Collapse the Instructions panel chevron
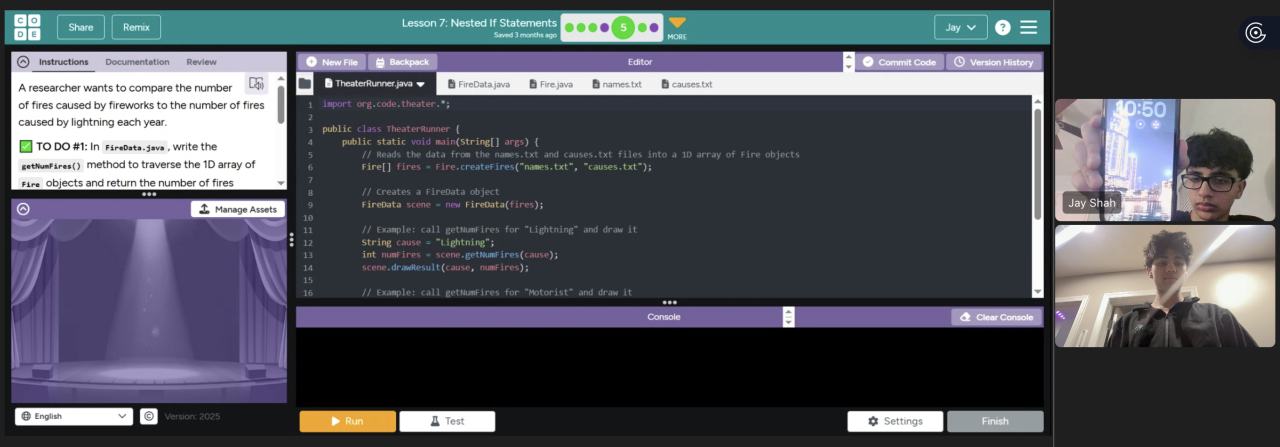The image size is (1280, 447). tap(23, 62)
